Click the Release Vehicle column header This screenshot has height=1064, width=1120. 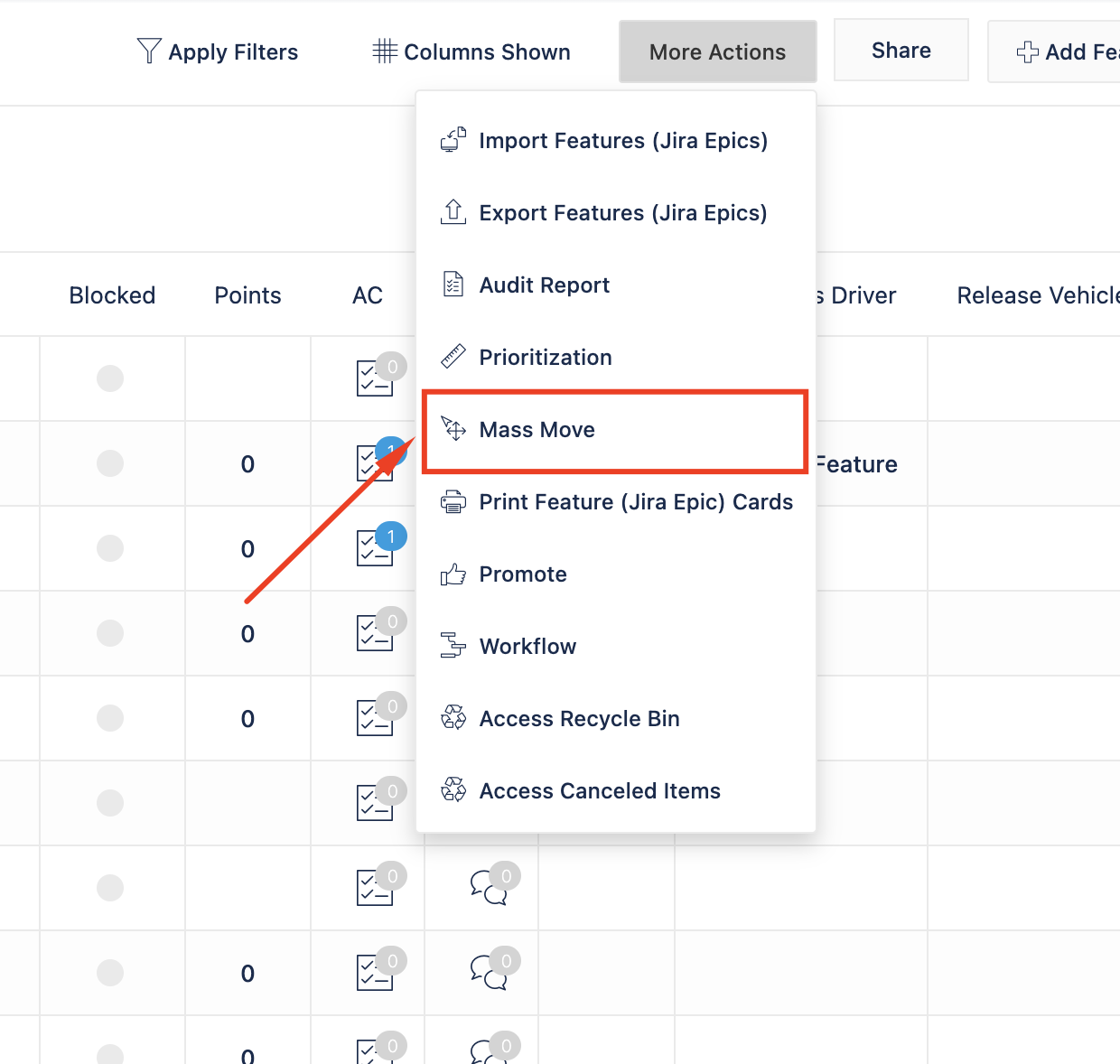pyautogui.click(x=1038, y=295)
